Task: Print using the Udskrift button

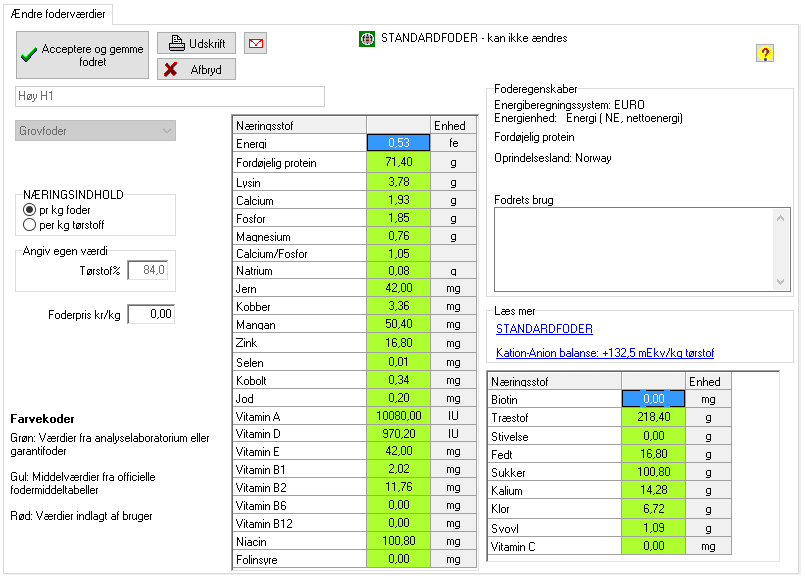Action: (197, 44)
